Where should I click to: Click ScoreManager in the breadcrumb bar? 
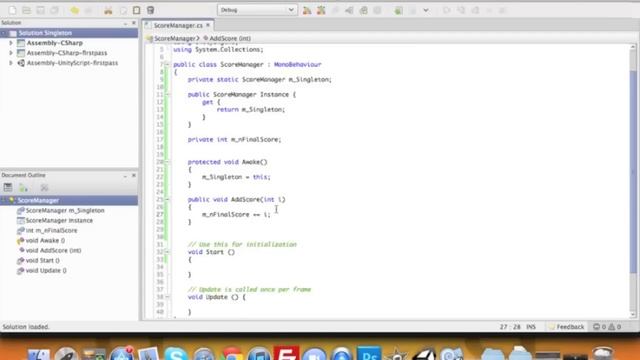[175, 38]
